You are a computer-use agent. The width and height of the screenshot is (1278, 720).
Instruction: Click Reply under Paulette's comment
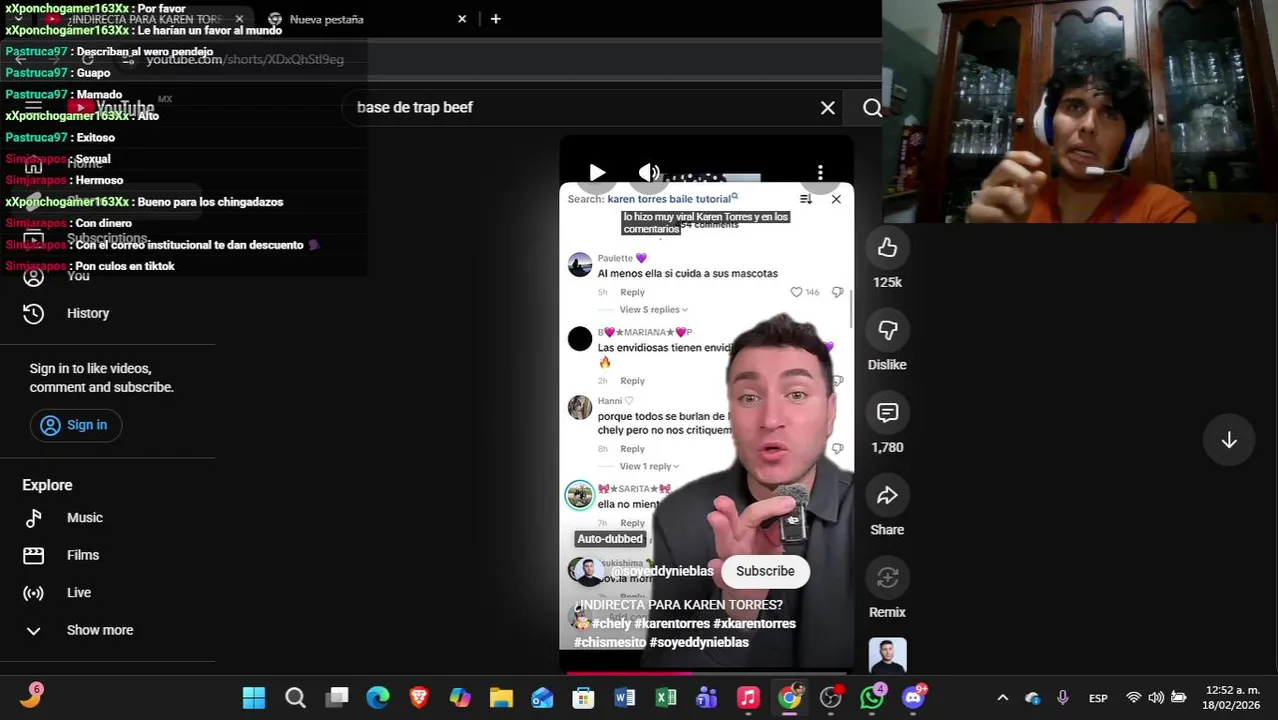[632, 292]
